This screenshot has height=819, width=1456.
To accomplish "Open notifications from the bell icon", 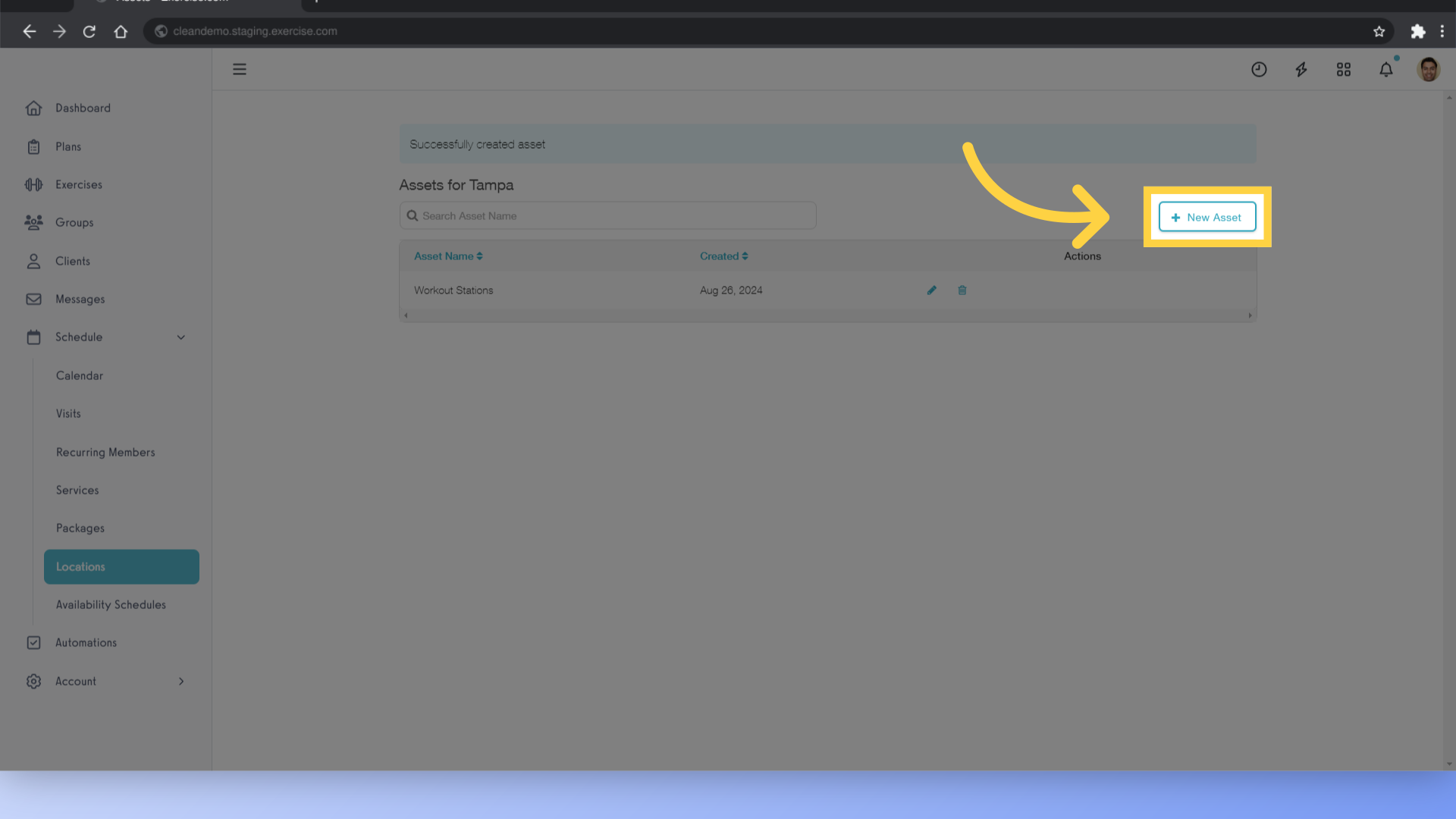I will click(1386, 69).
